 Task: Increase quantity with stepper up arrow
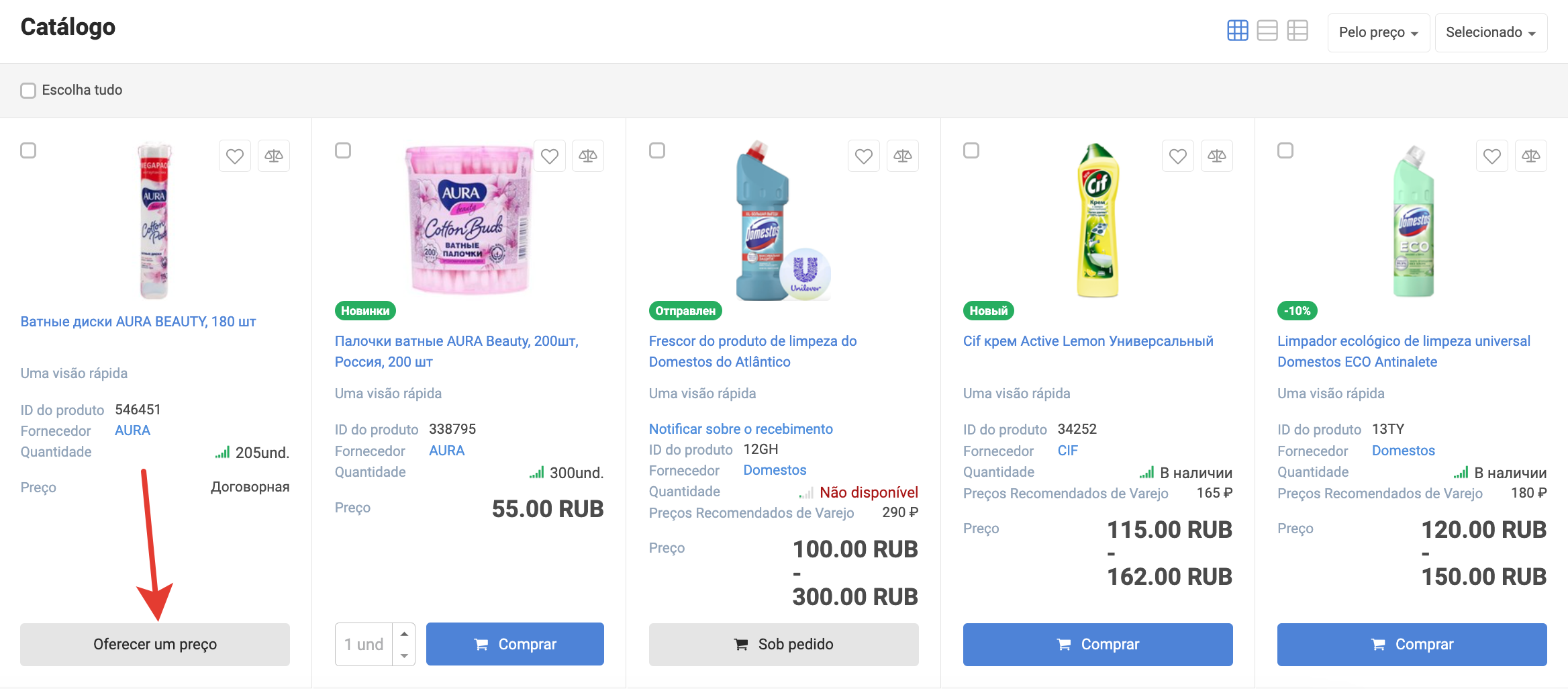pos(404,634)
